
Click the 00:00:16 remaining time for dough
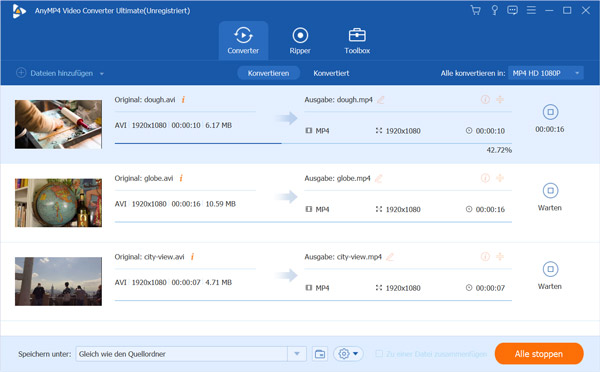(x=549, y=129)
